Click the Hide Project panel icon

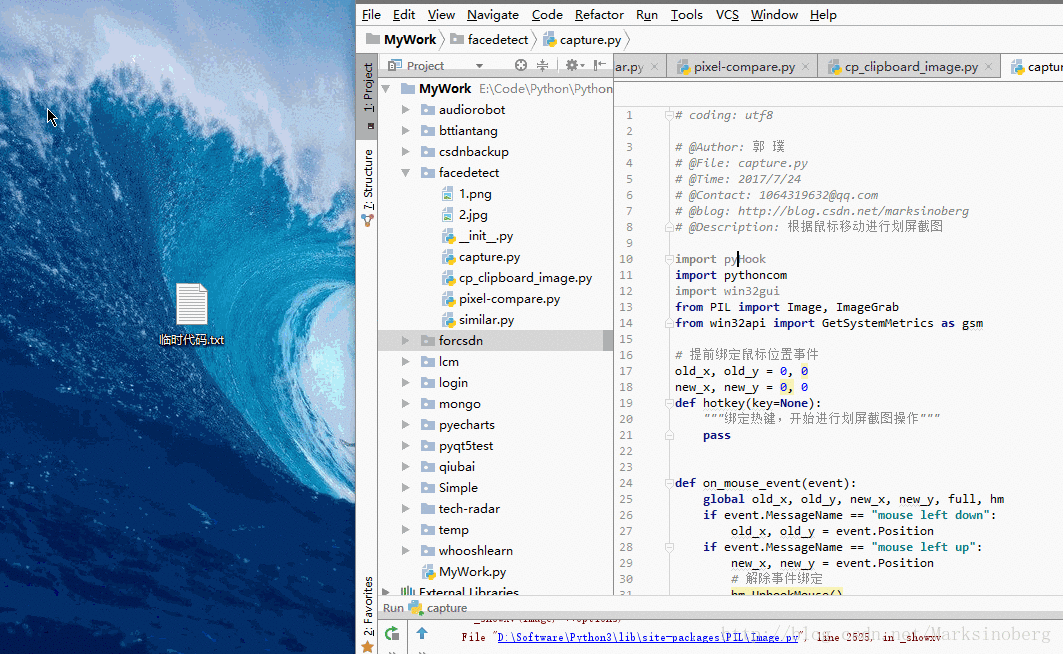tap(600, 65)
